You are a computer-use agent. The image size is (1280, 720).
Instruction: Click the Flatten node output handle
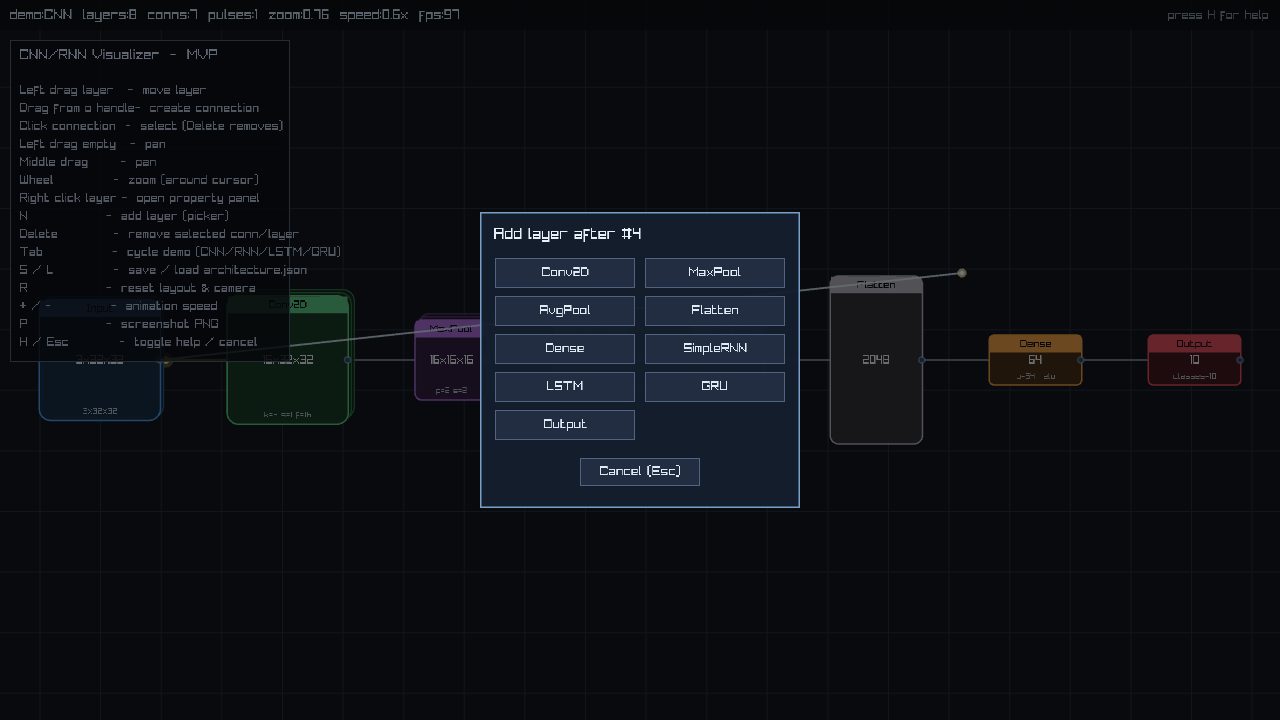[922, 360]
